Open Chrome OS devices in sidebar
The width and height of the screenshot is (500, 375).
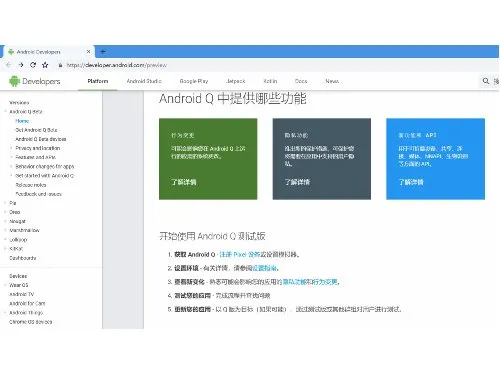(31, 322)
